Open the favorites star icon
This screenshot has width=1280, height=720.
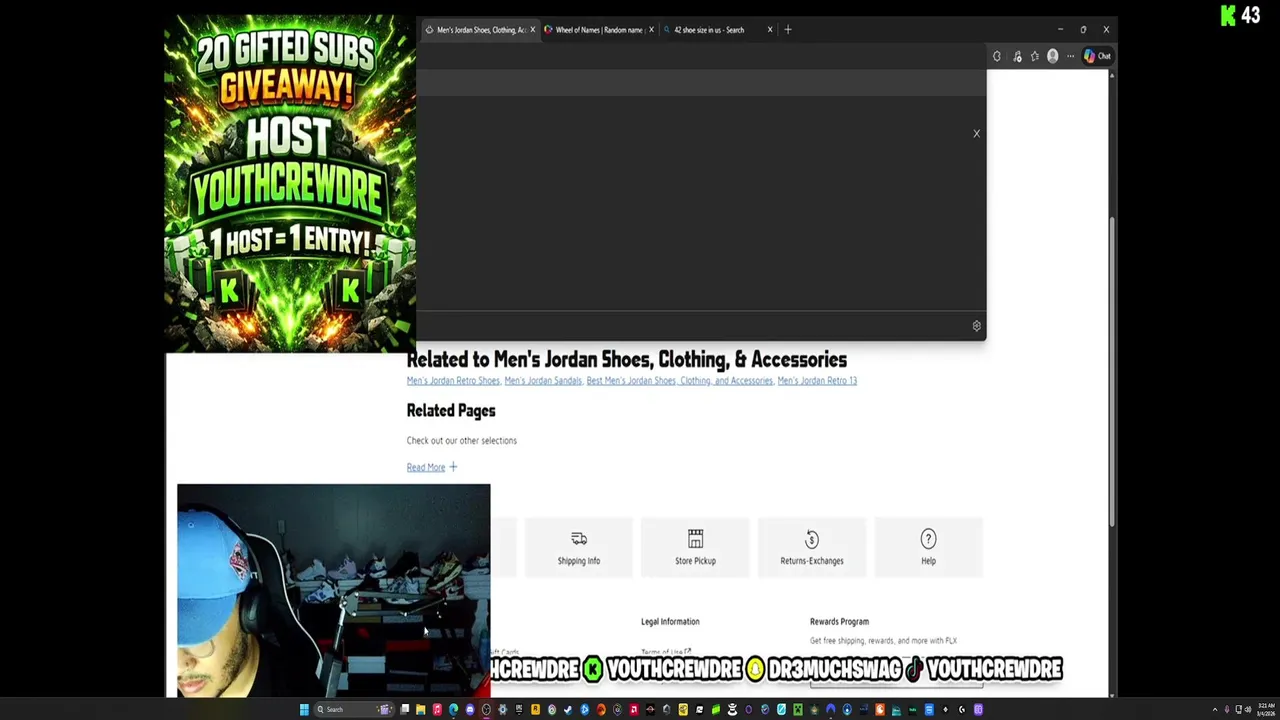tap(1035, 56)
